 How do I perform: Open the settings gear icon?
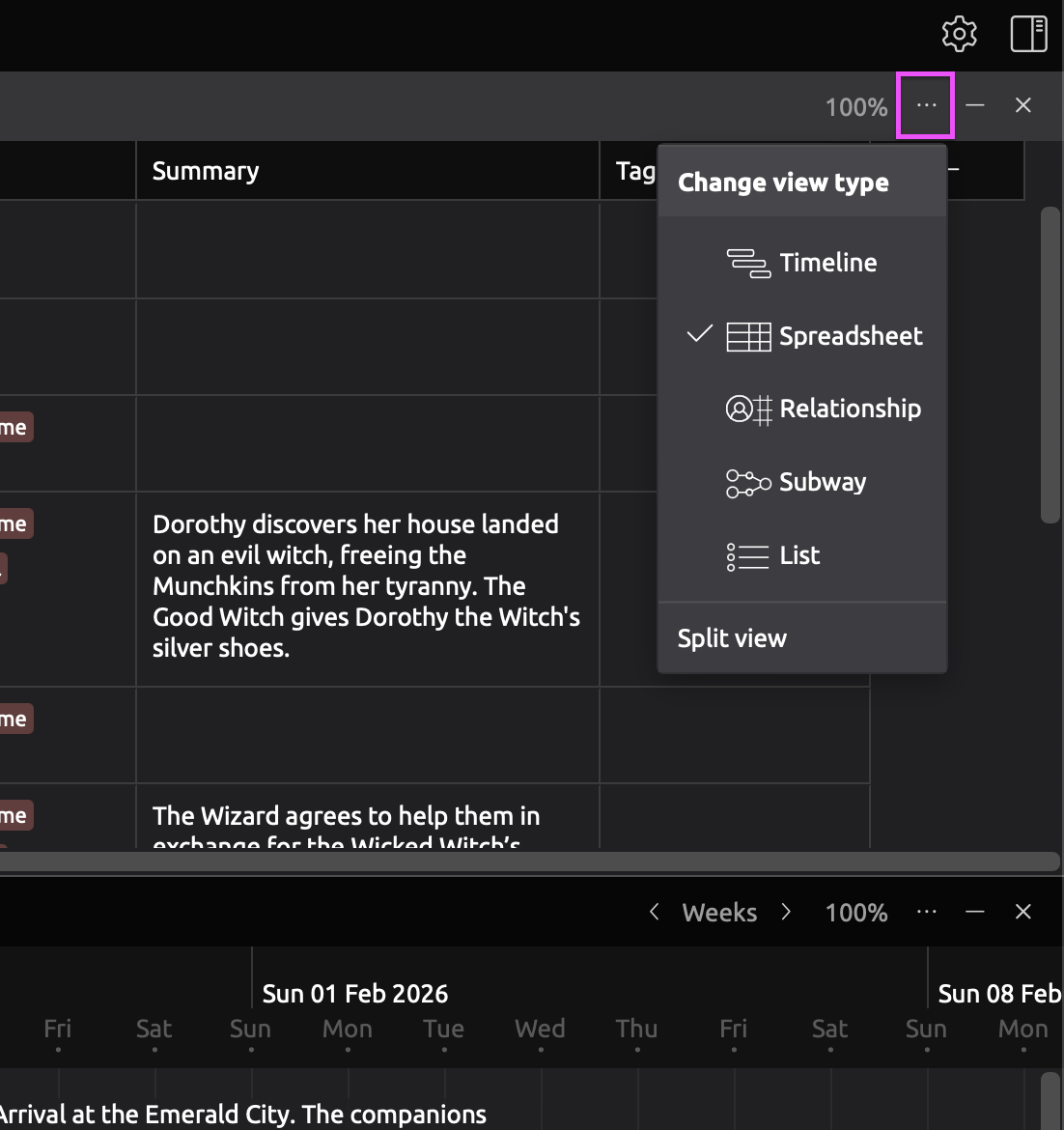click(959, 34)
